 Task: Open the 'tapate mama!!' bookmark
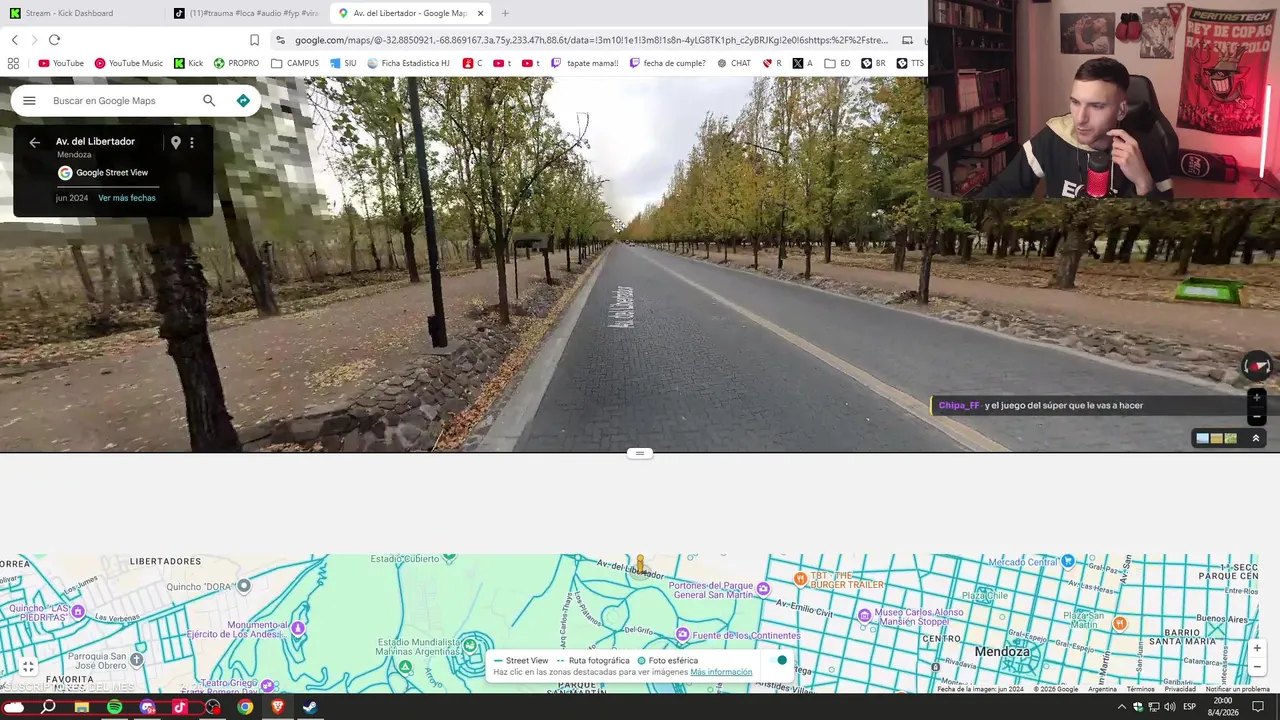(x=585, y=63)
